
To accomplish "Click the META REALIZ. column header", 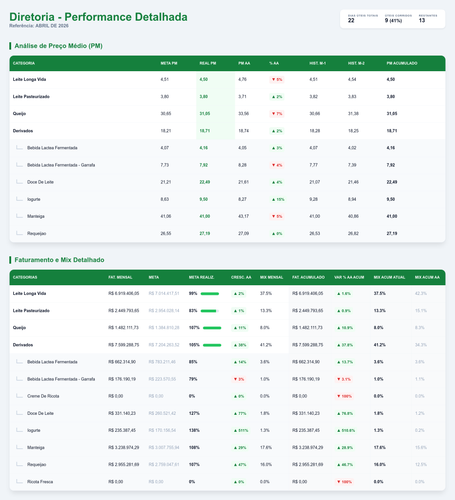I will 201,277.
